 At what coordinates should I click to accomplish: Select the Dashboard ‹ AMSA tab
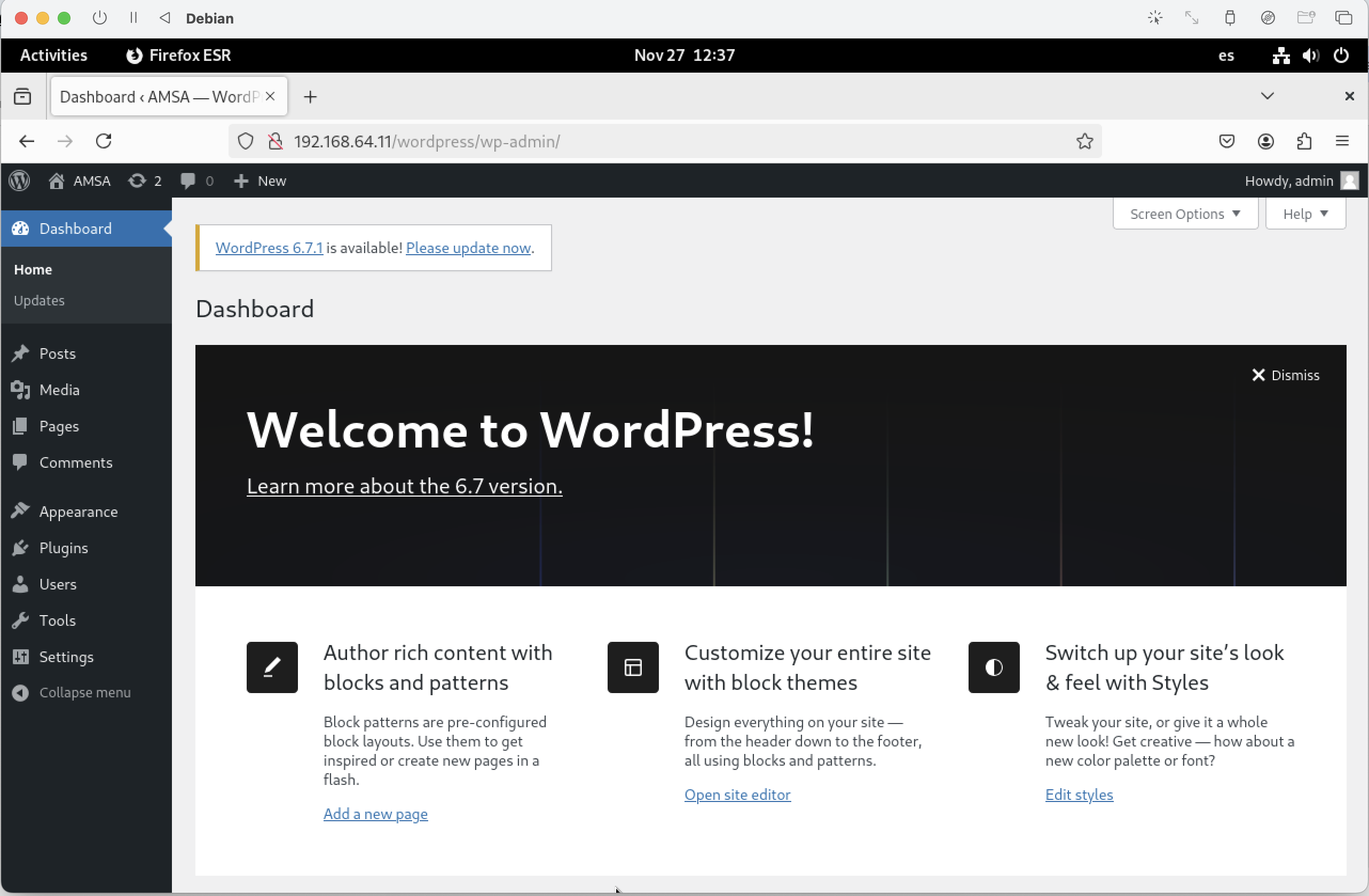click(x=169, y=96)
